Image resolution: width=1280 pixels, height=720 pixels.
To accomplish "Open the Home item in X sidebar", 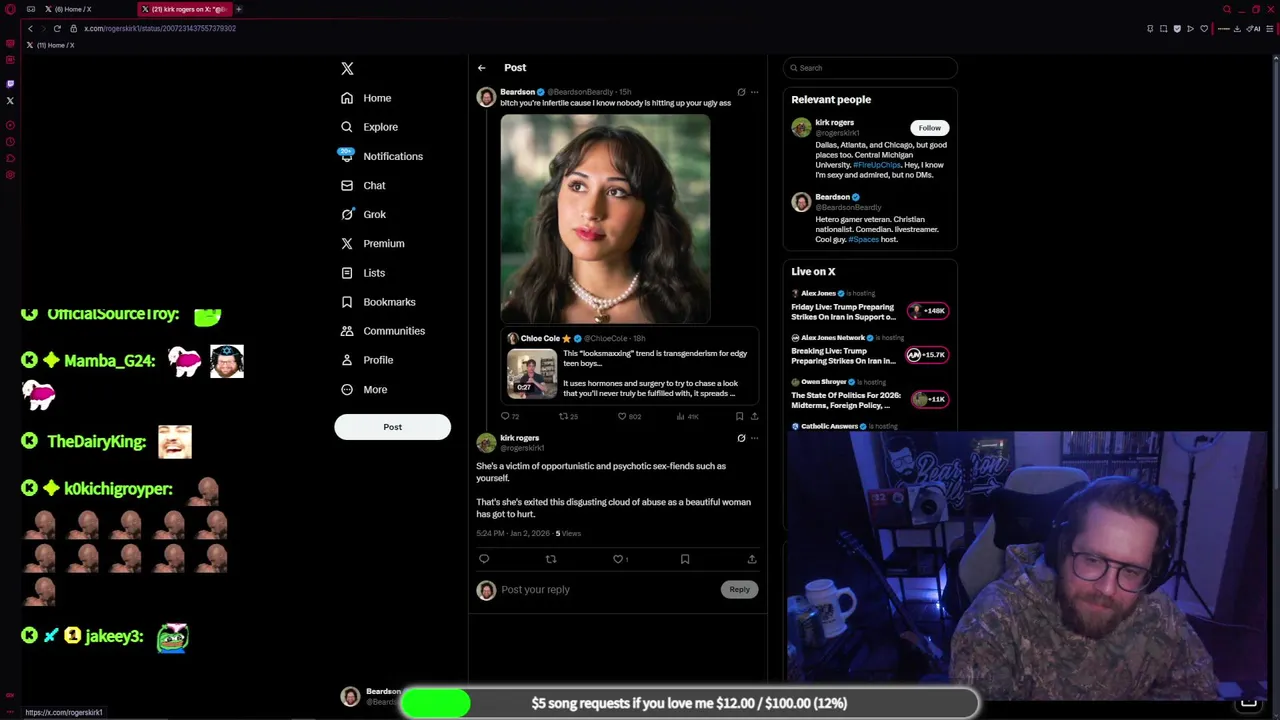I will (x=366, y=98).
